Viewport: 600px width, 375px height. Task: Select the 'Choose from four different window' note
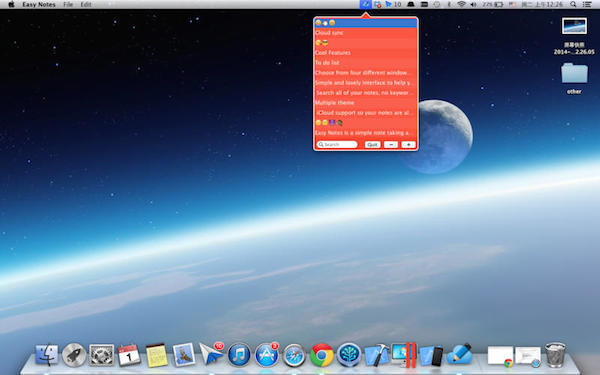point(365,72)
